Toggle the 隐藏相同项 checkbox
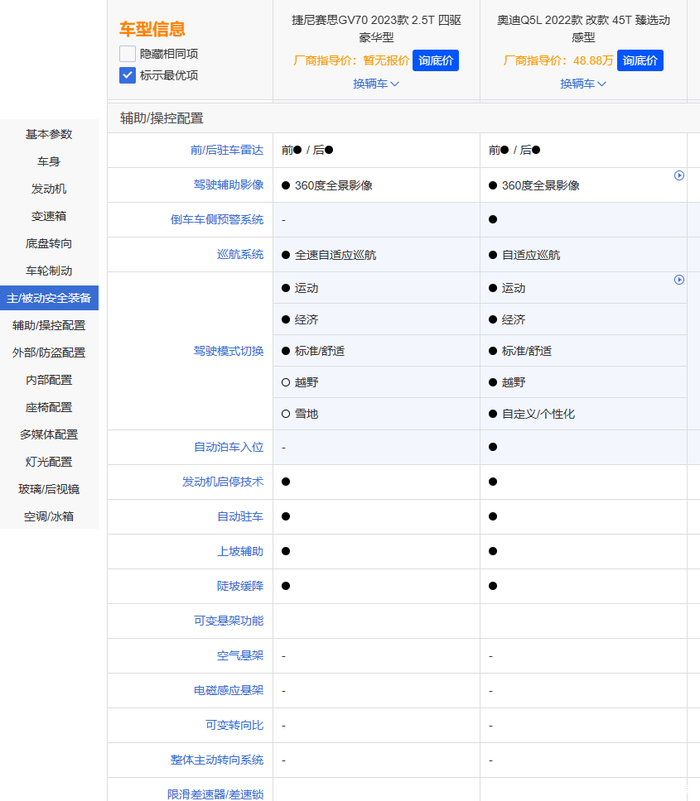Viewport: 700px width, 801px height. (x=127, y=54)
